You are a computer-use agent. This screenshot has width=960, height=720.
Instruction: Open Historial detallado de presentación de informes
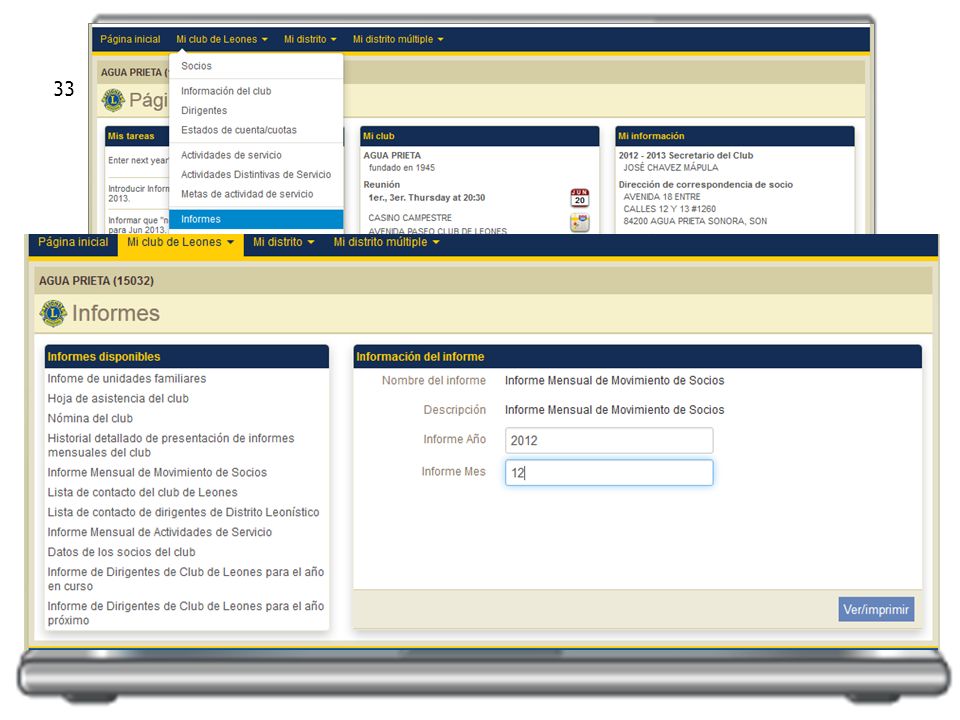(171, 446)
